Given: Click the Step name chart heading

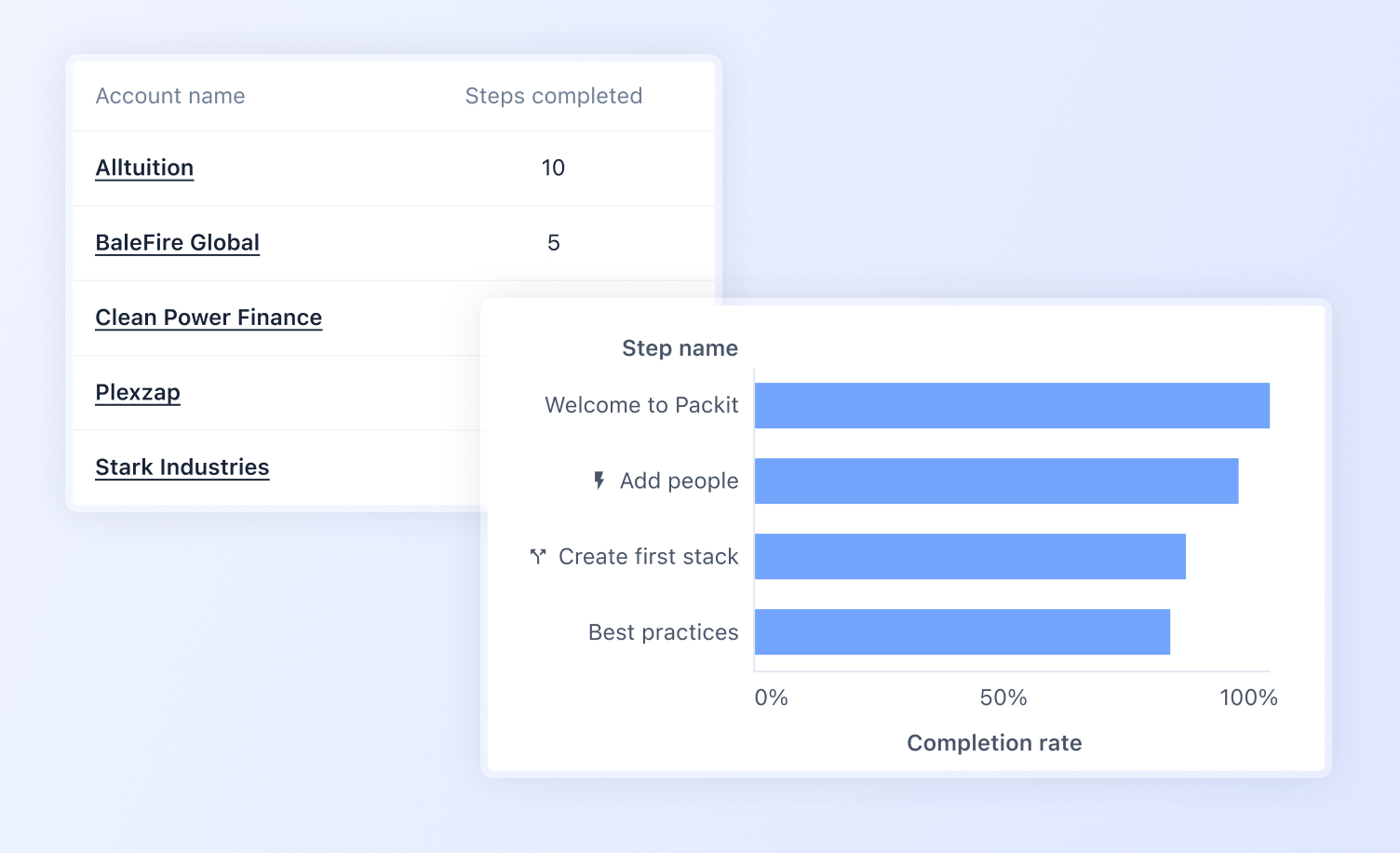Looking at the screenshot, I should 680,348.
